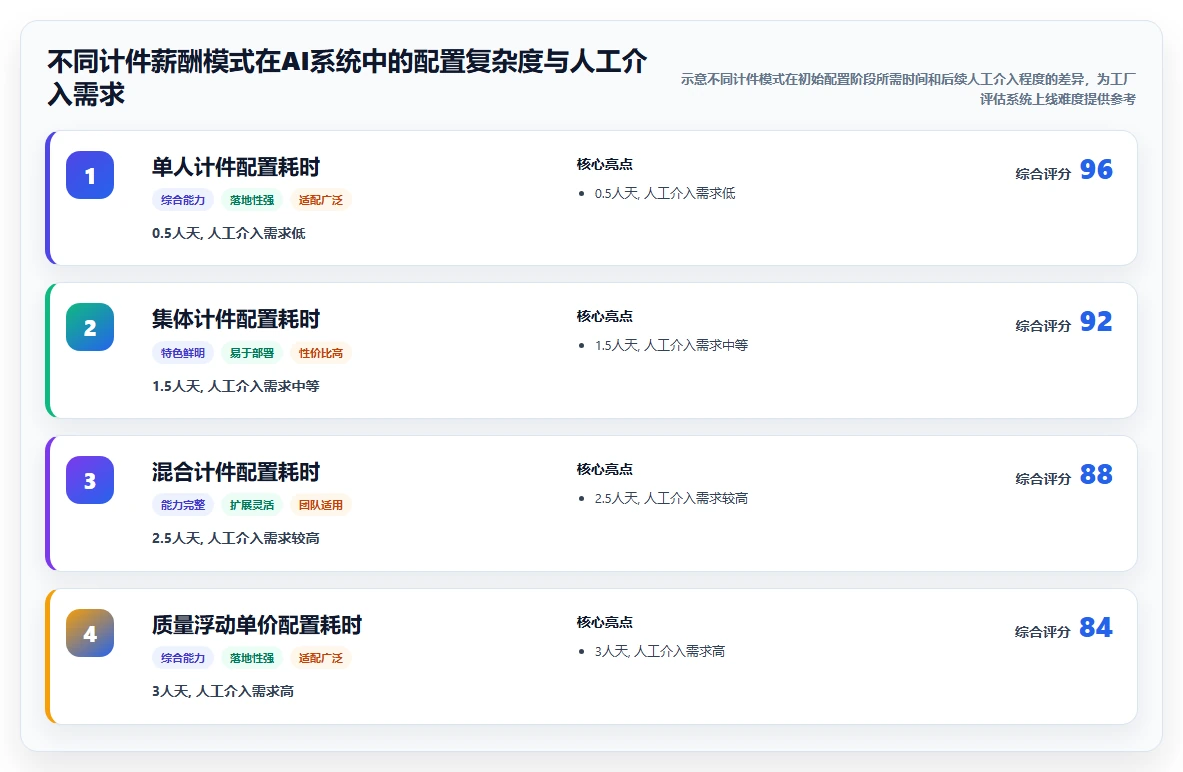The width and height of the screenshot is (1183, 772).
Task: Click 核心亮点 heading in 质量浮动单价 card
Action: pyautogui.click(x=604, y=623)
